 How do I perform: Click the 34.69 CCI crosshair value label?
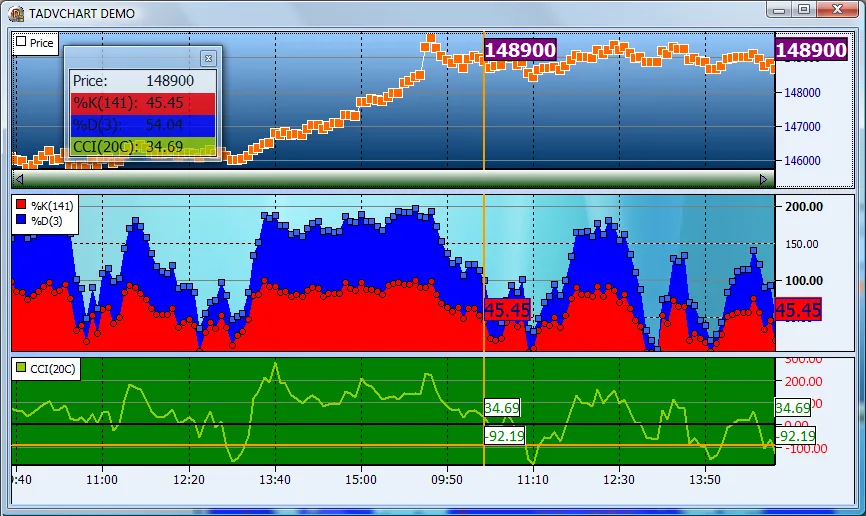502,408
